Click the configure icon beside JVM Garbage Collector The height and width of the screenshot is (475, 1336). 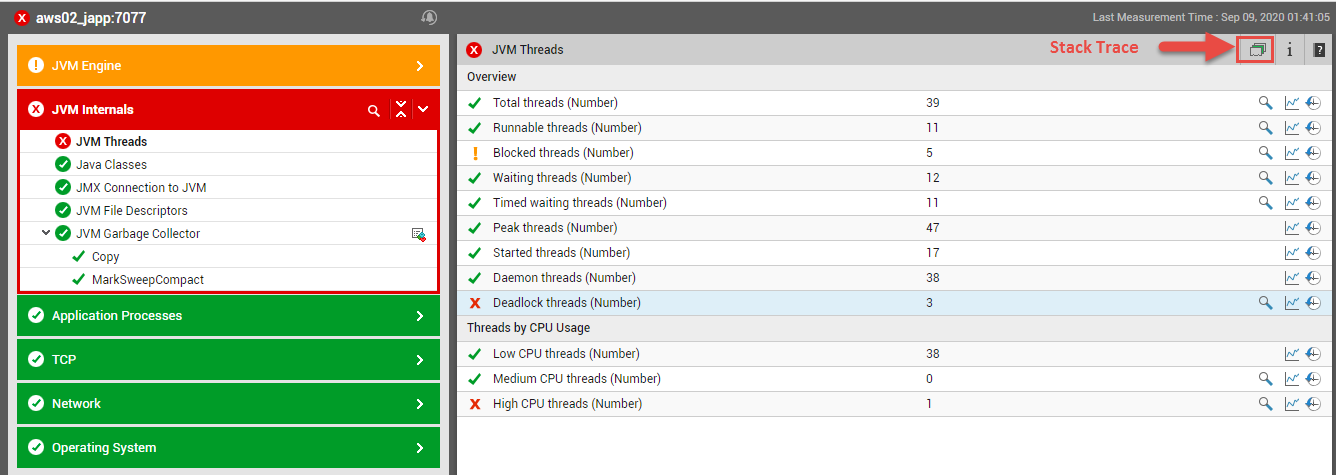[x=419, y=234]
